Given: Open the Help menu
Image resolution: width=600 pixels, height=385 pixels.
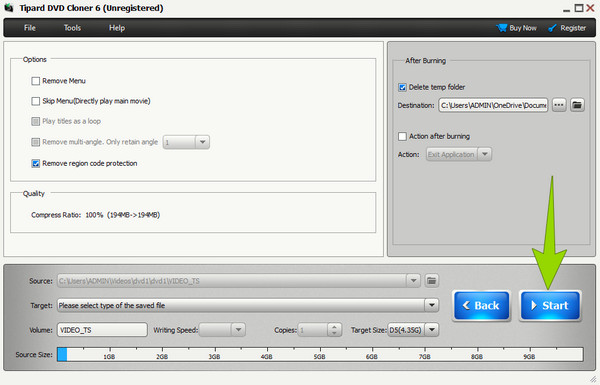Looking at the screenshot, I should tap(117, 28).
